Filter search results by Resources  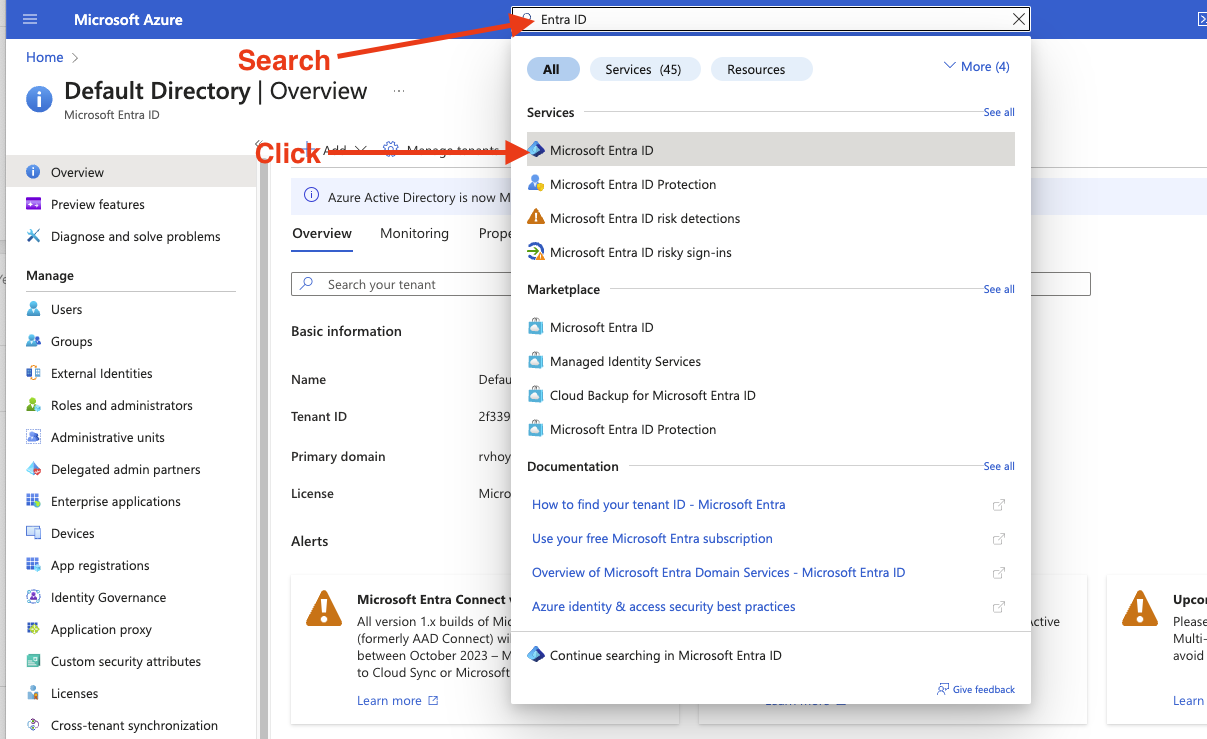pos(761,69)
